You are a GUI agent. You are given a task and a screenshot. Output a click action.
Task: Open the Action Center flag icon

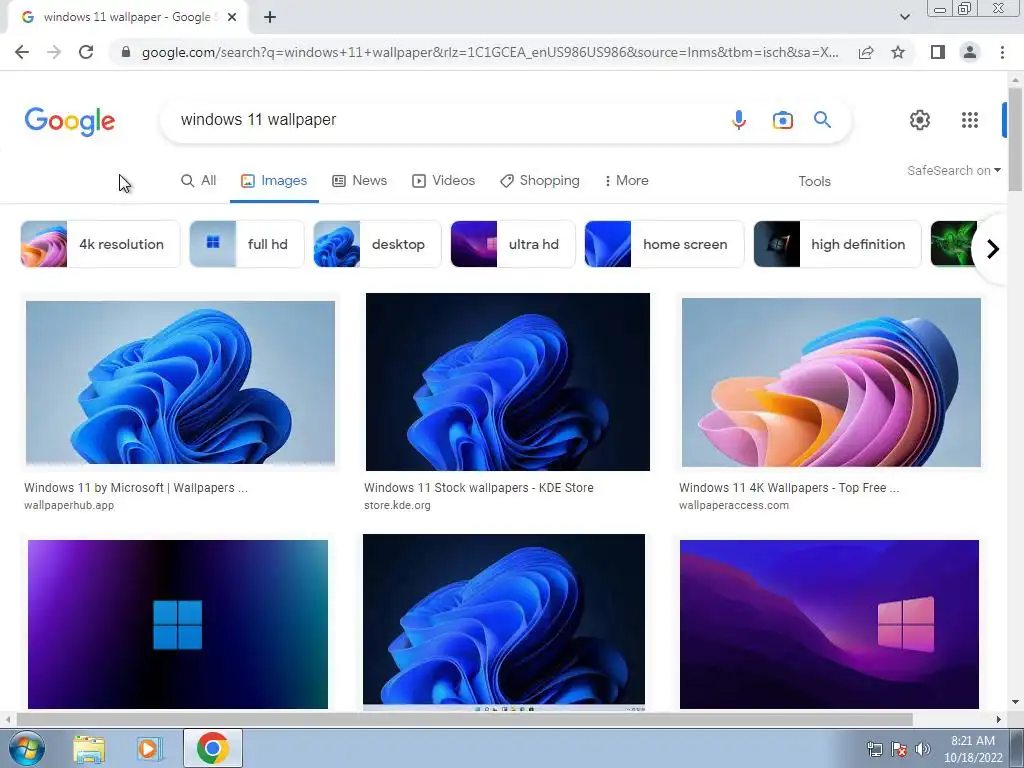click(899, 749)
